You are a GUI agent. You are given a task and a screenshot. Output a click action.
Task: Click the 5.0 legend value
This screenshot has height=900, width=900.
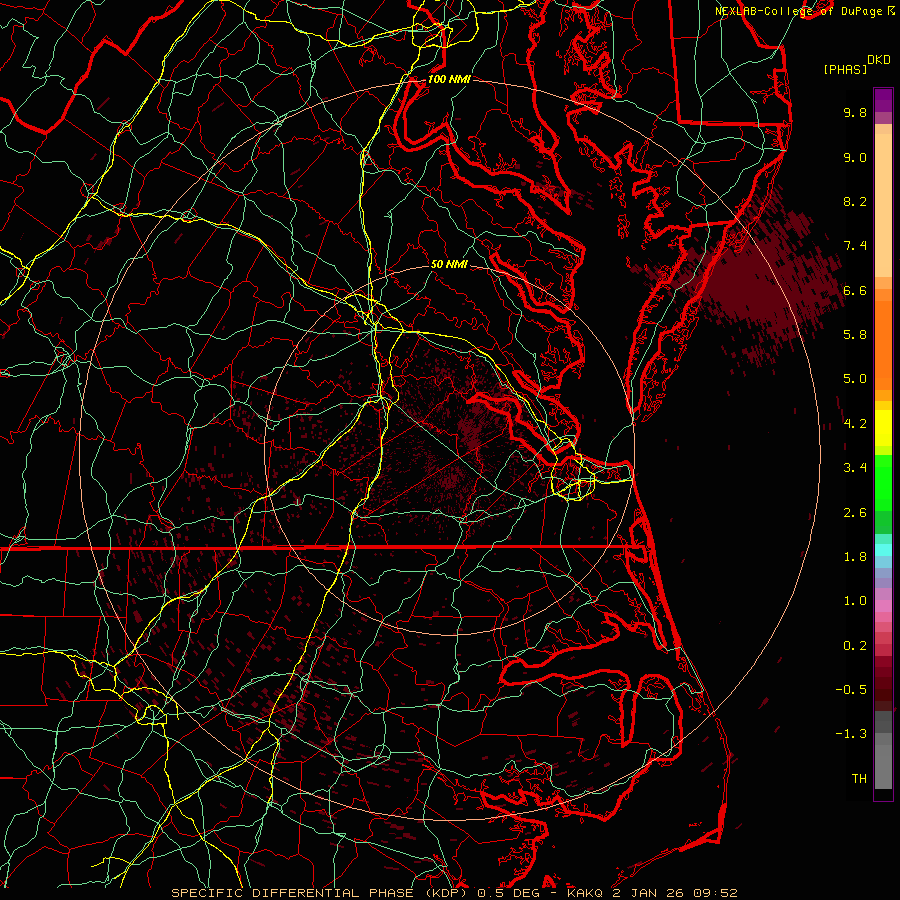point(855,379)
